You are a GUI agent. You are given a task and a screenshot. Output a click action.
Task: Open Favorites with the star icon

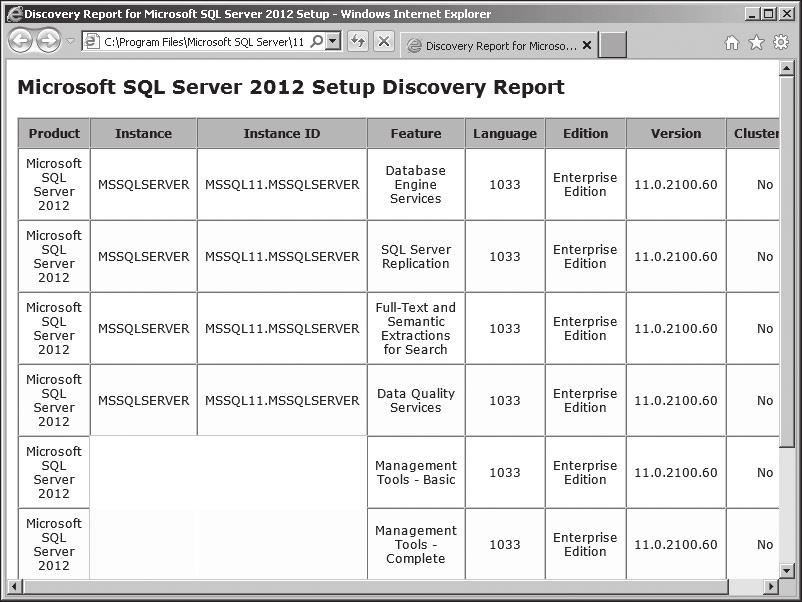tap(756, 42)
